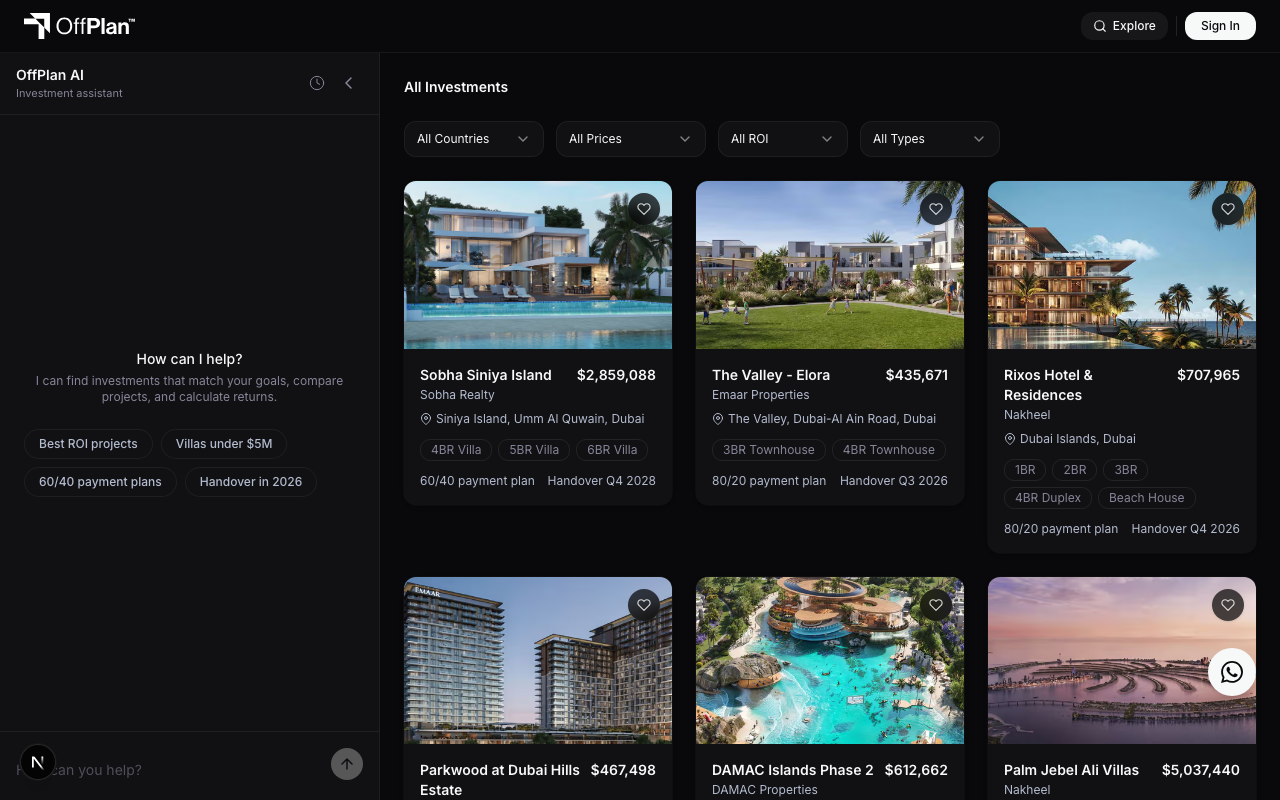Open the All Types dropdown
Viewport: 1280px width, 800px height.
tap(930, 139)
